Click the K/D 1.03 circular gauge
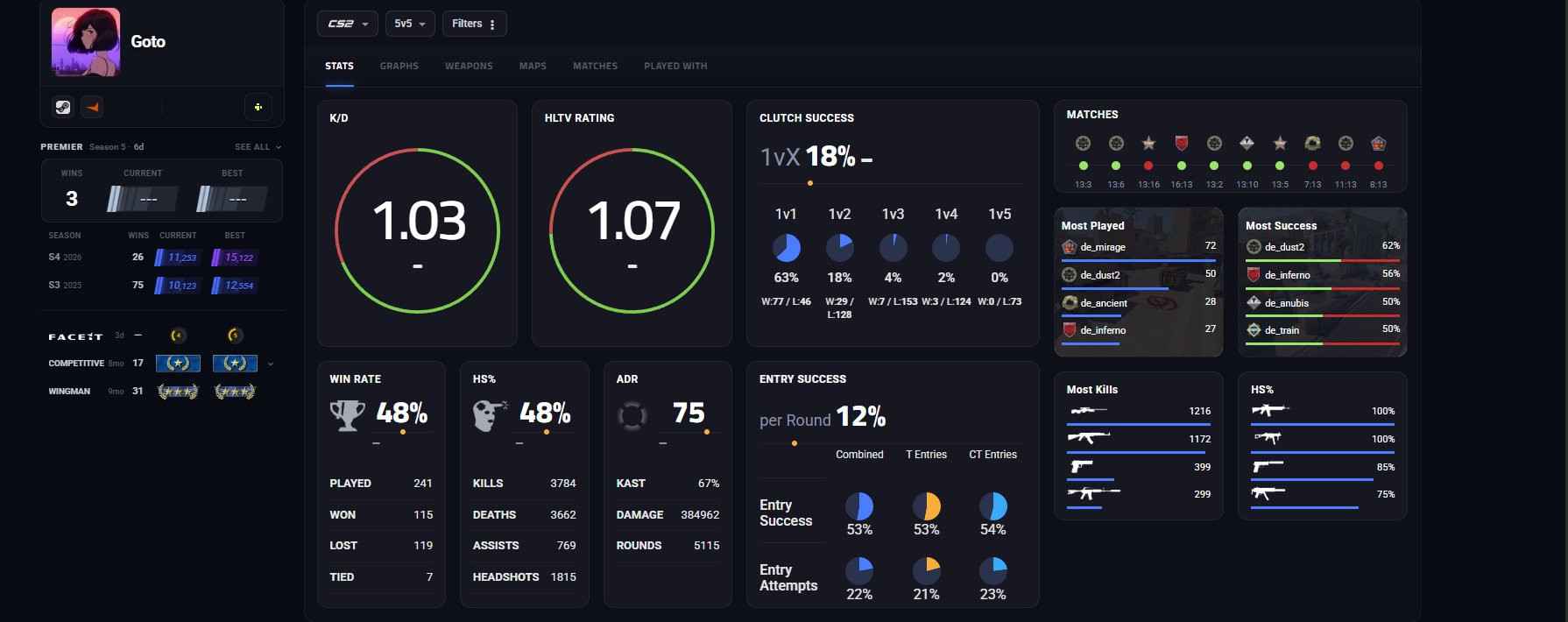 click(x=417, y=230)
